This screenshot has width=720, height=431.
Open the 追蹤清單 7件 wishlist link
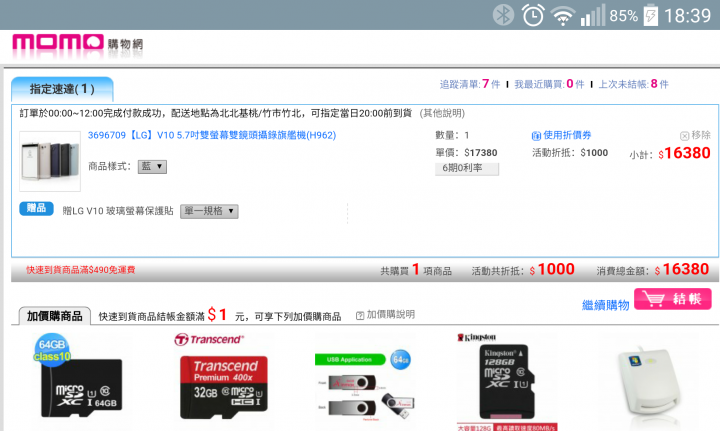pos(470,84)
